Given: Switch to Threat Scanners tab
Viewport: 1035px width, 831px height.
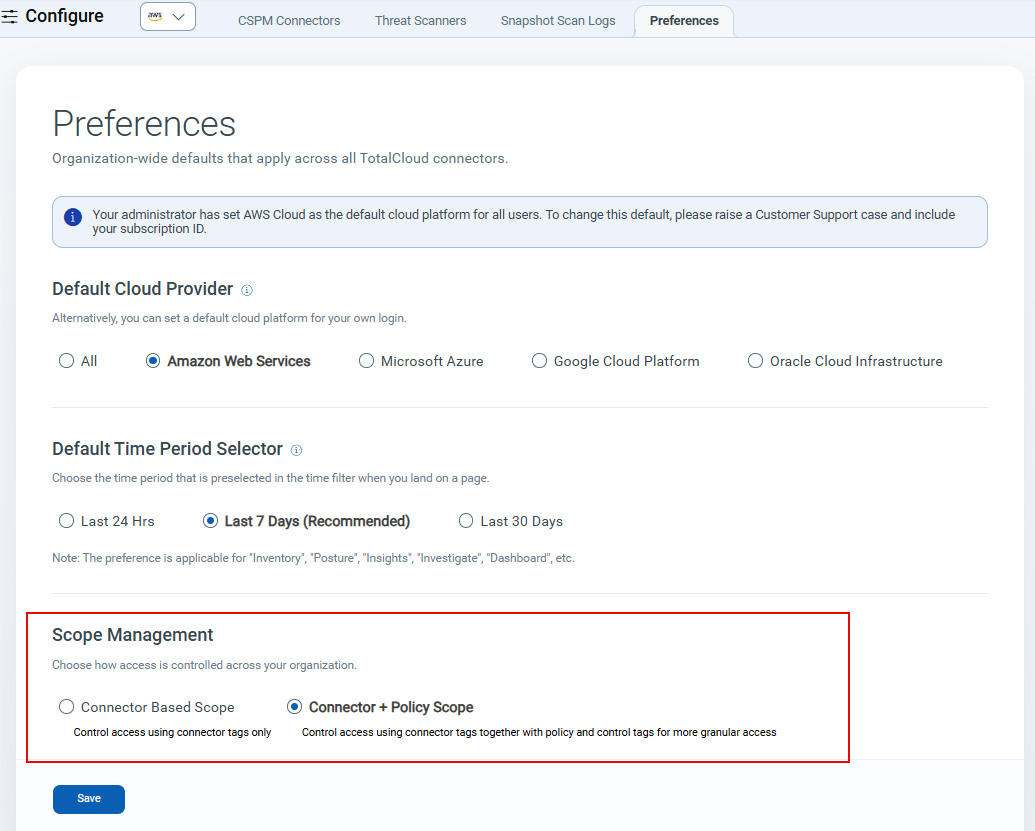Looking at the screenshot, I should [420, 20].
